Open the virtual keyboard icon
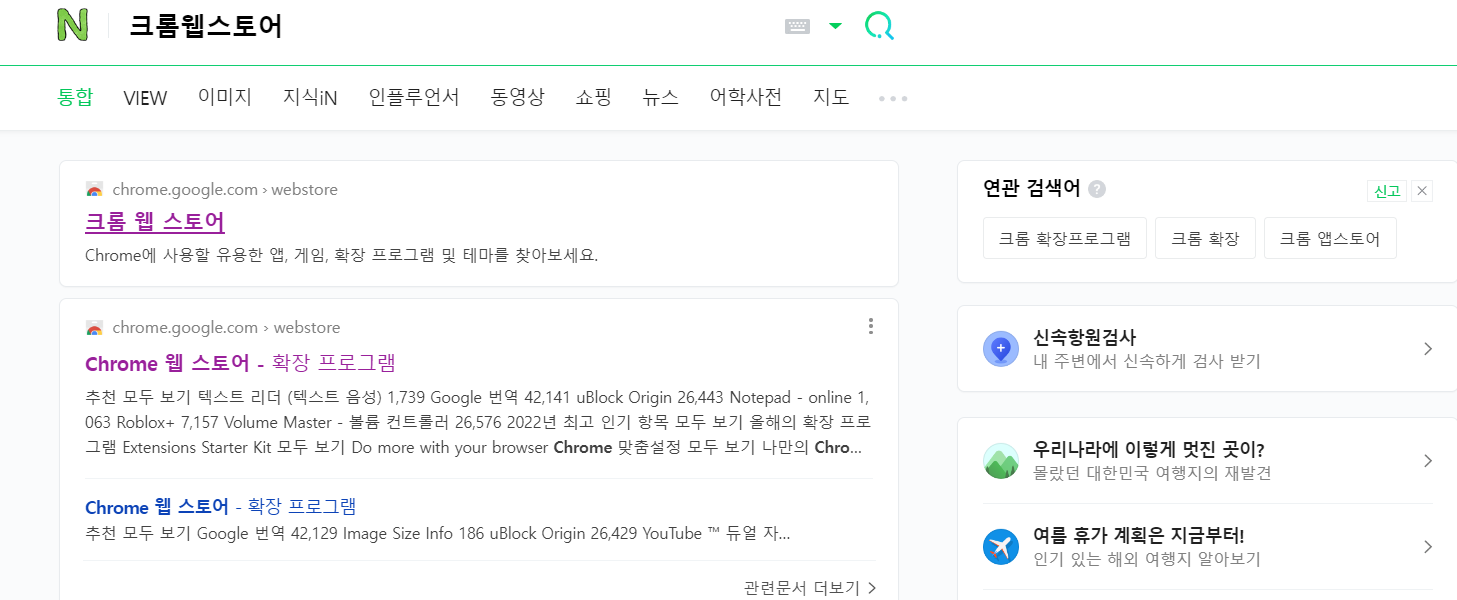 797,27
